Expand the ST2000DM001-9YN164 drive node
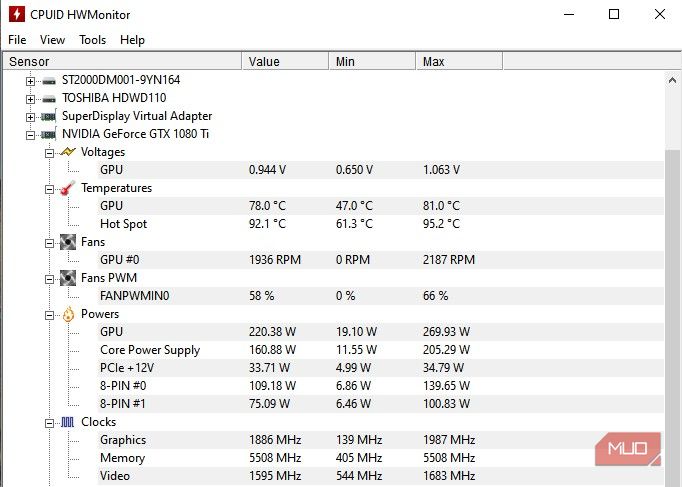The image size is (682, 487). coord(30,80)
